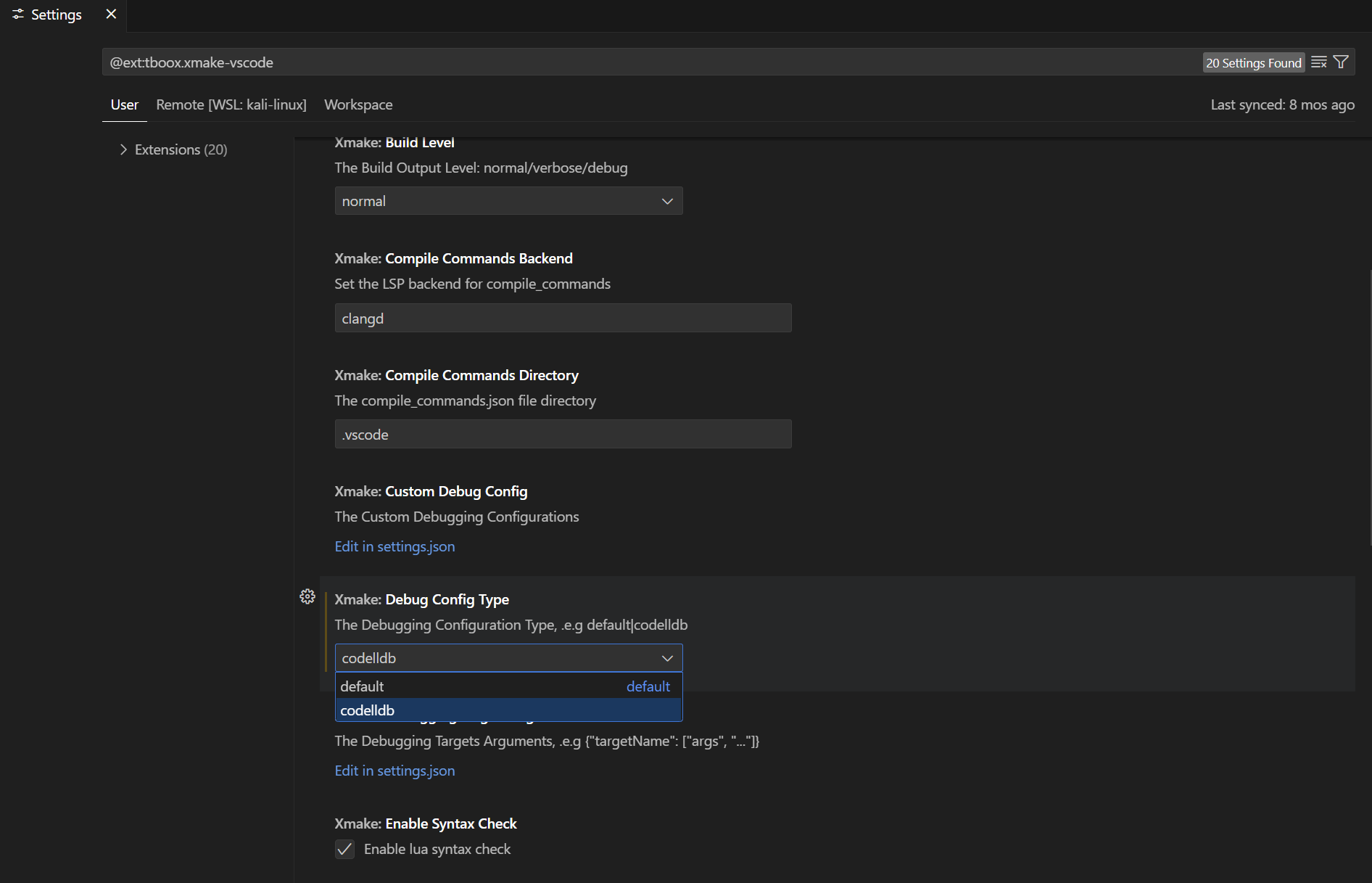This screenshot has height=883, width=1372.
Task: Switch to the Workspace settings tab
Action: (x=358, y=104)
